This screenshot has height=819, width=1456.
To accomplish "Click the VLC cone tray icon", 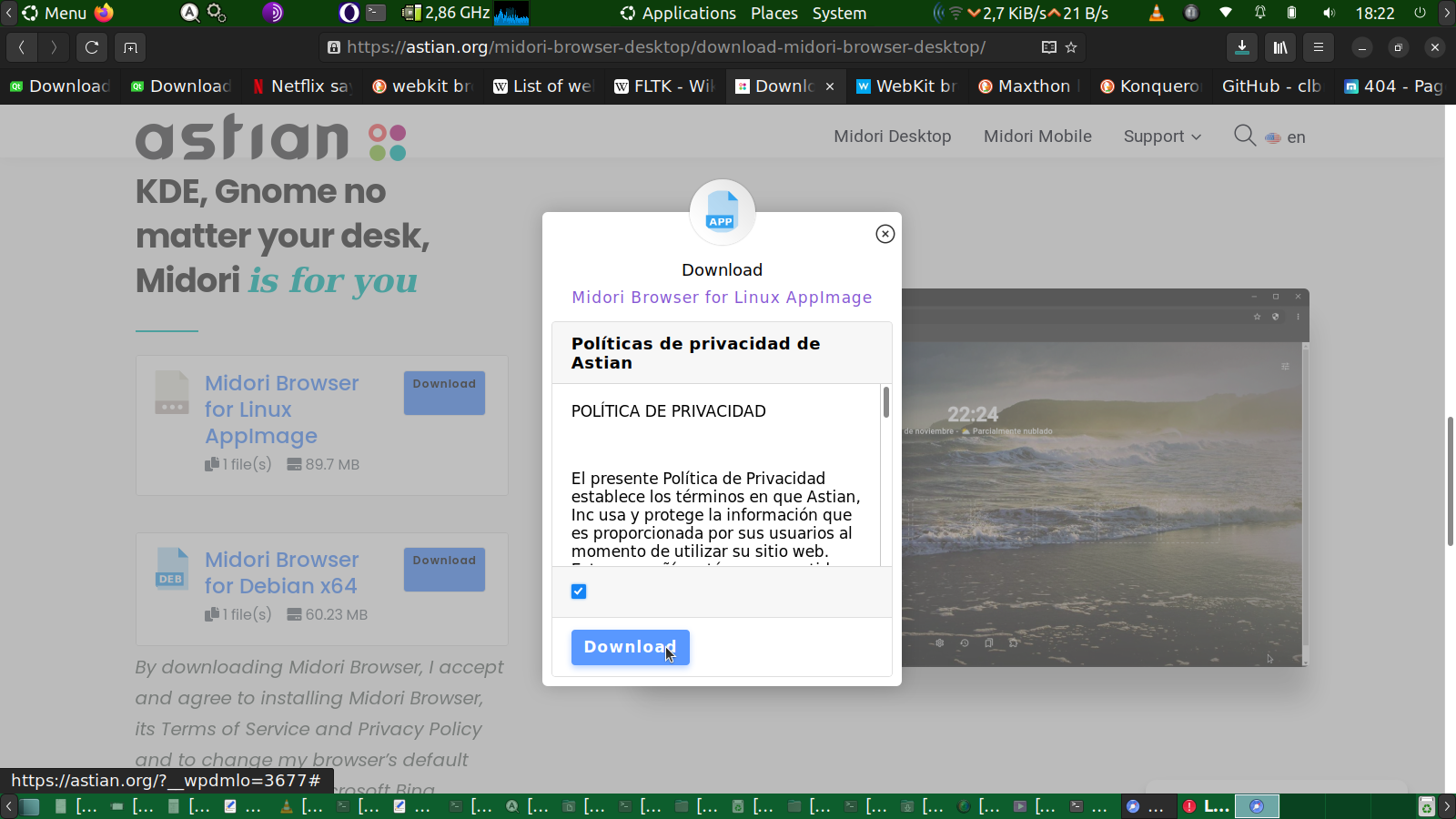I will click(1157, 13).
